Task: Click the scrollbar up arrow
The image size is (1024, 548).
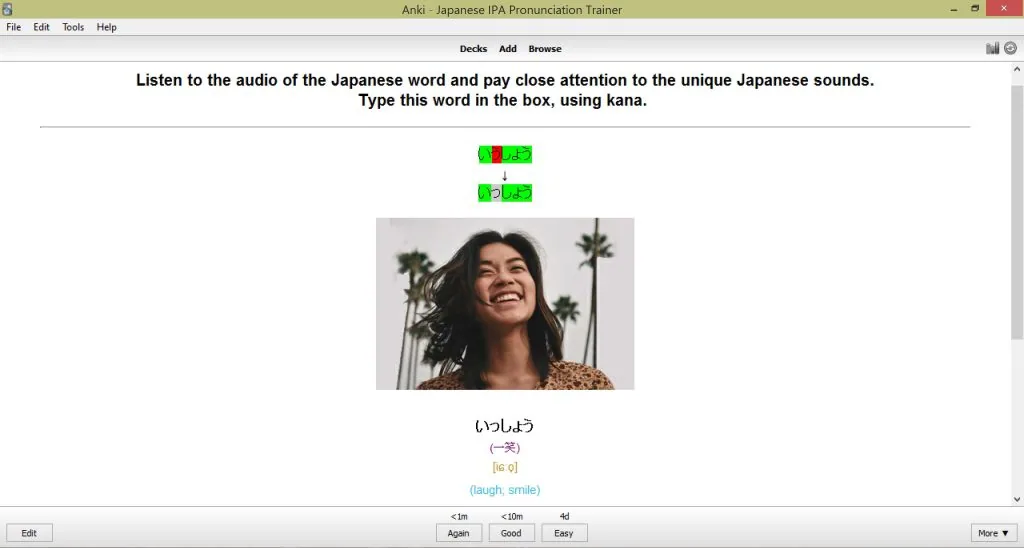Action: pos(1017,69)
